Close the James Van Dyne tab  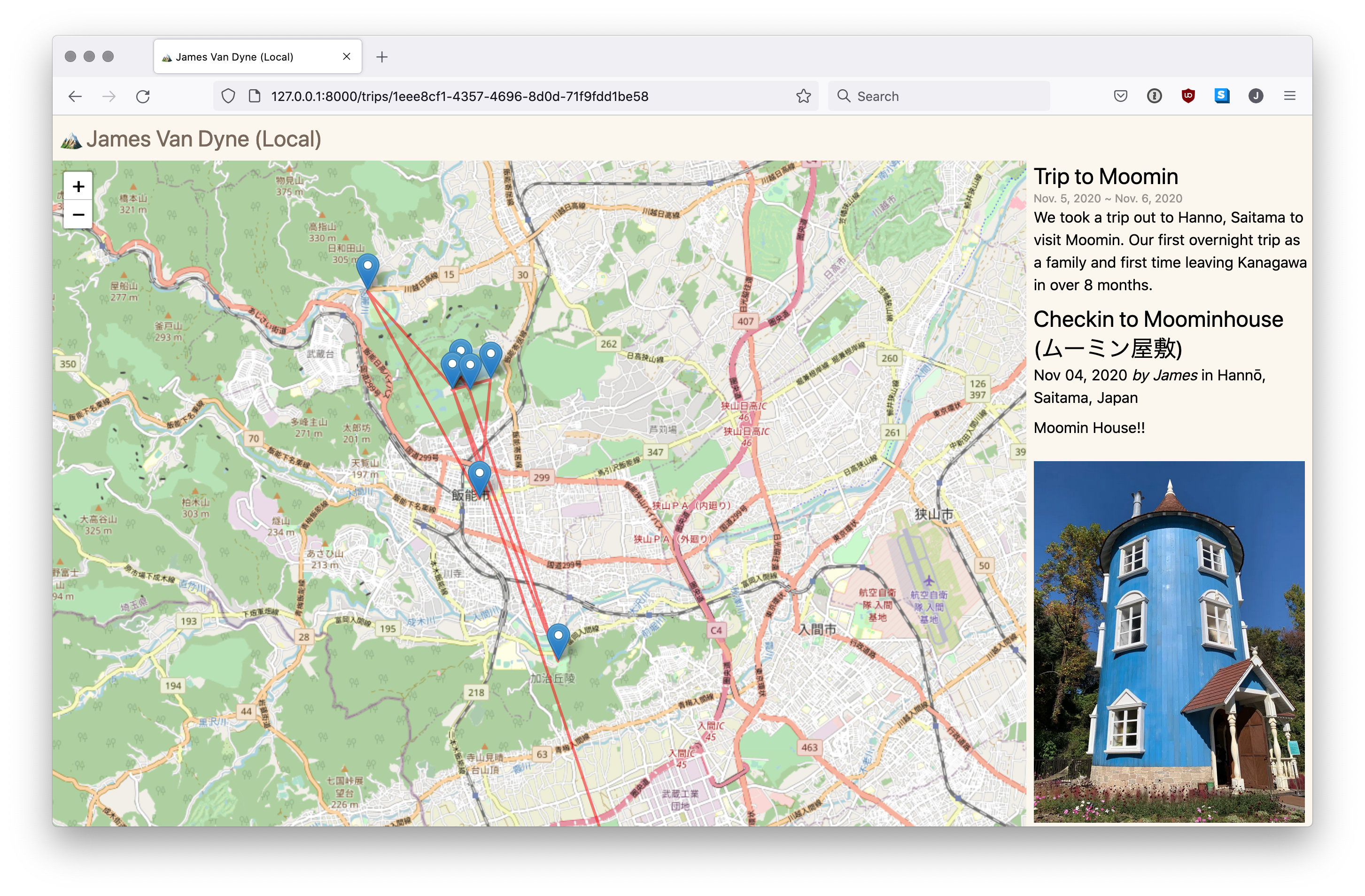click(346, 56)
